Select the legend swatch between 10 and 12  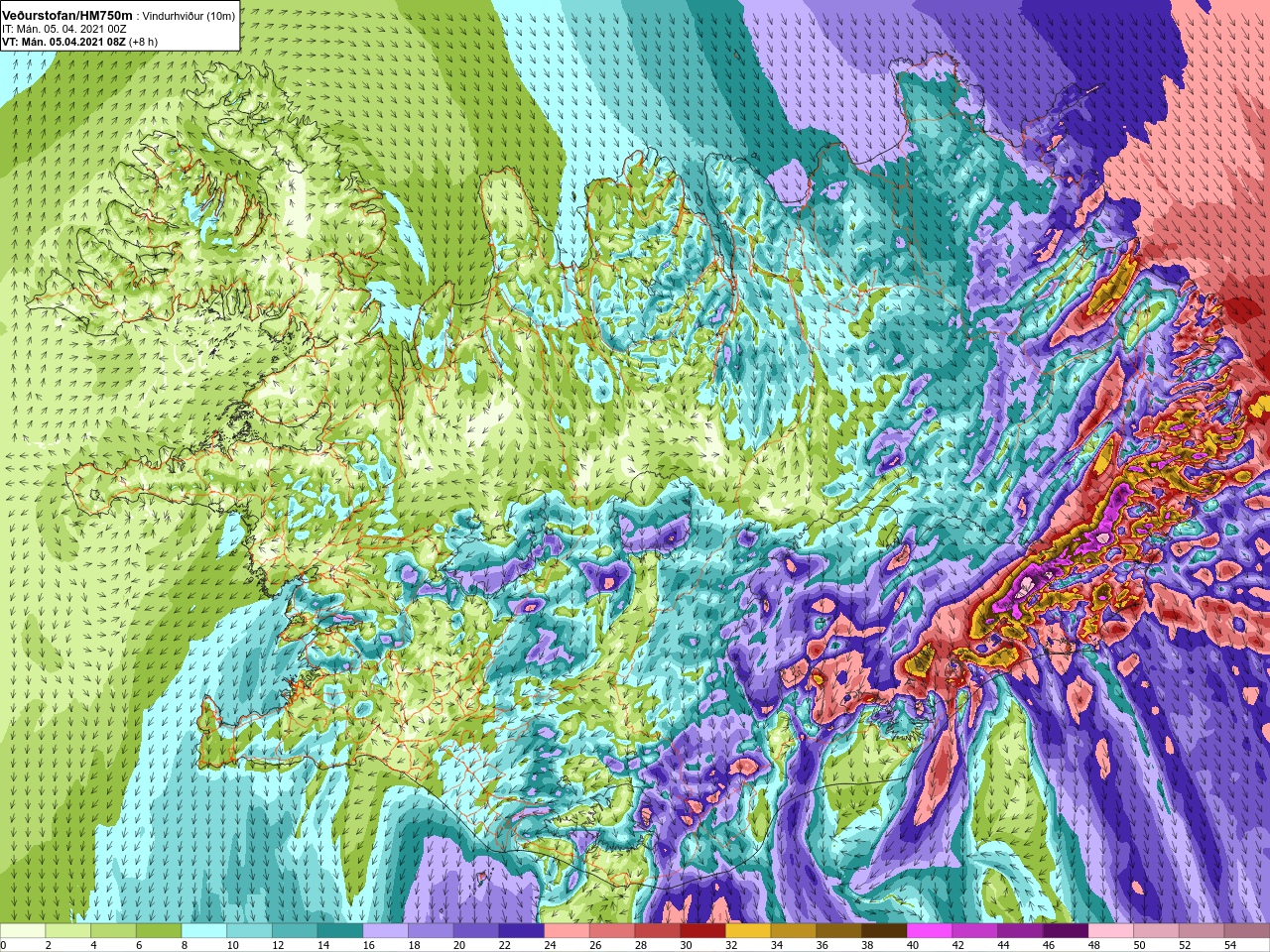(250, 931)
